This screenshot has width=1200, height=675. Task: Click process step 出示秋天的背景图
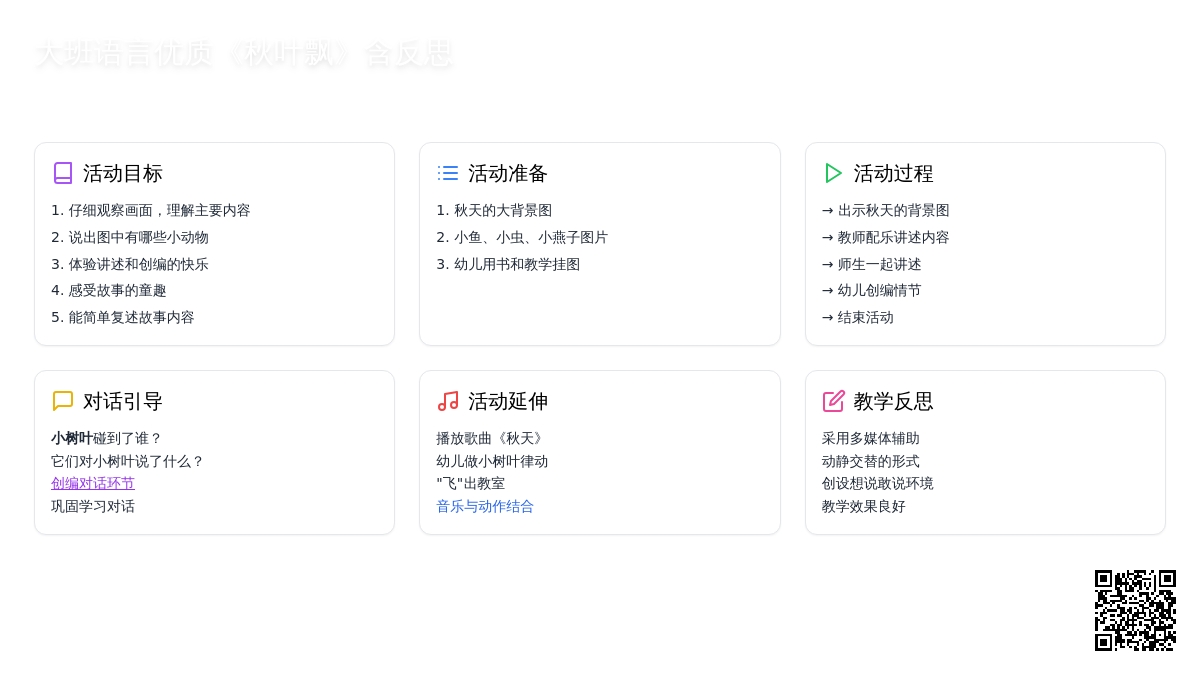click(x=893, y=211)
